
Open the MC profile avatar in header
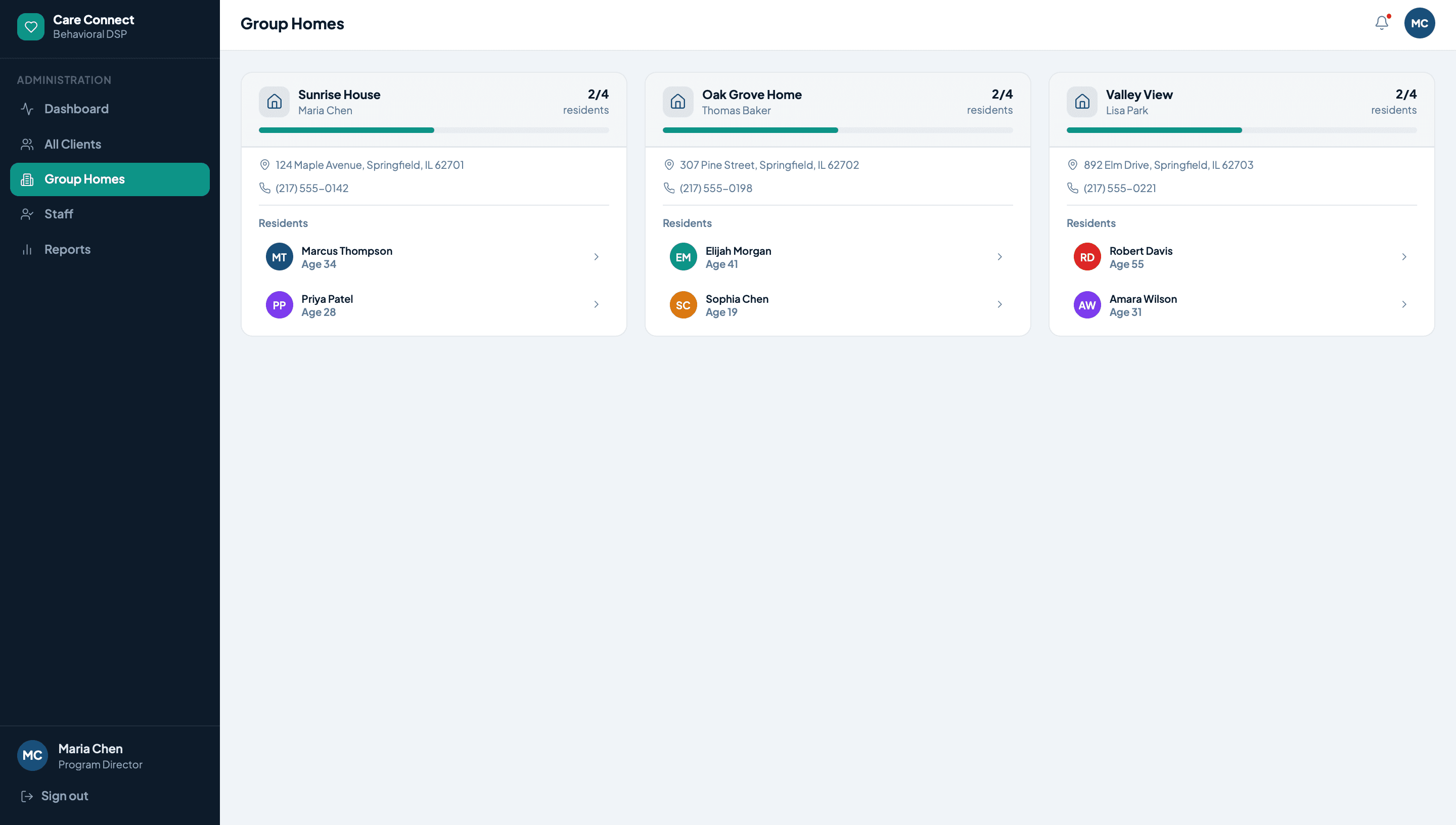(x=1419, y=23)
